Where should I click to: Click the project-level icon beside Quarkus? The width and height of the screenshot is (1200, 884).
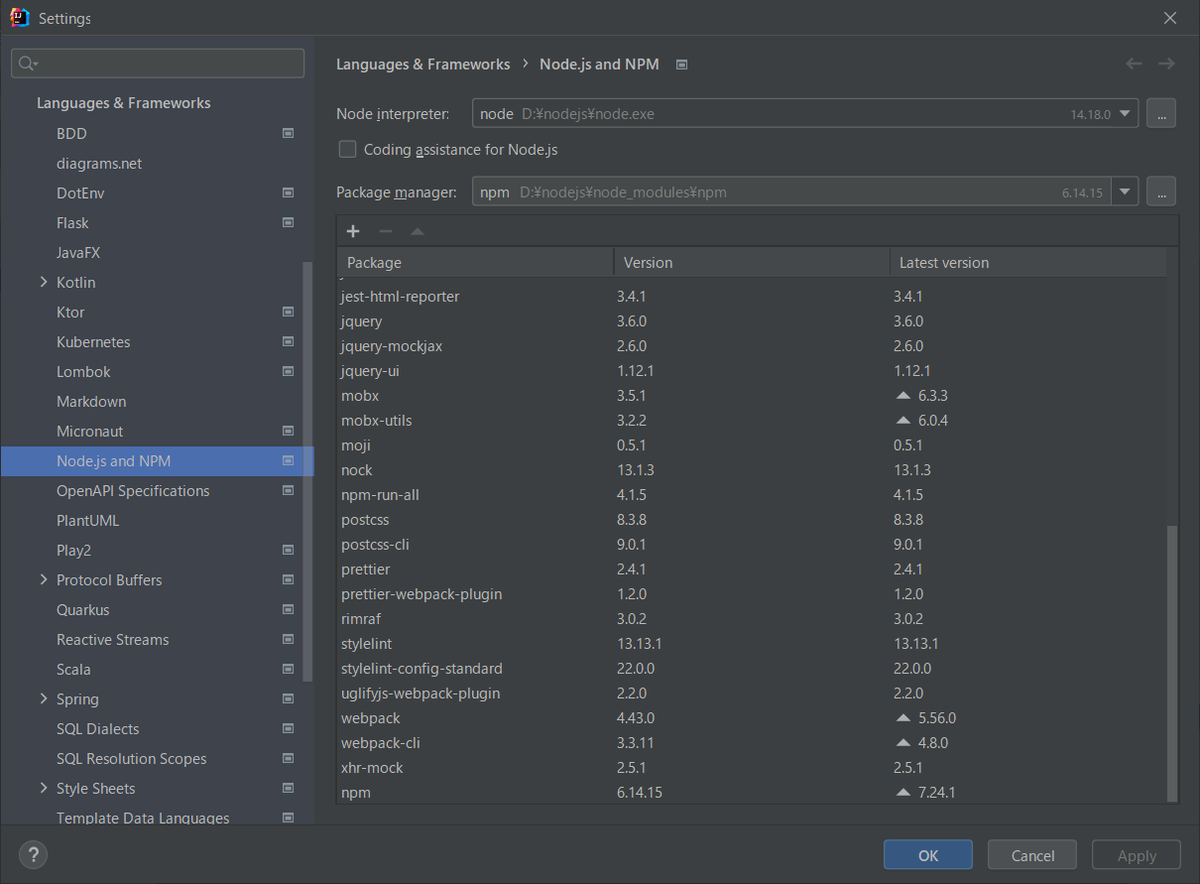(x=288, y=610)
